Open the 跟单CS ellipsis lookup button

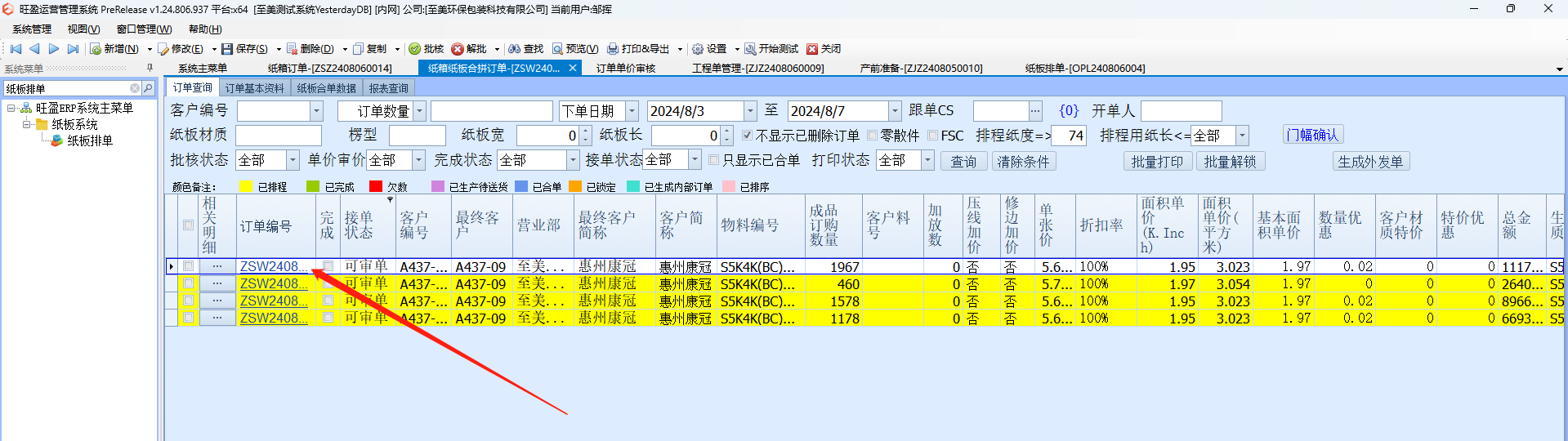[x=1035, y=110]
